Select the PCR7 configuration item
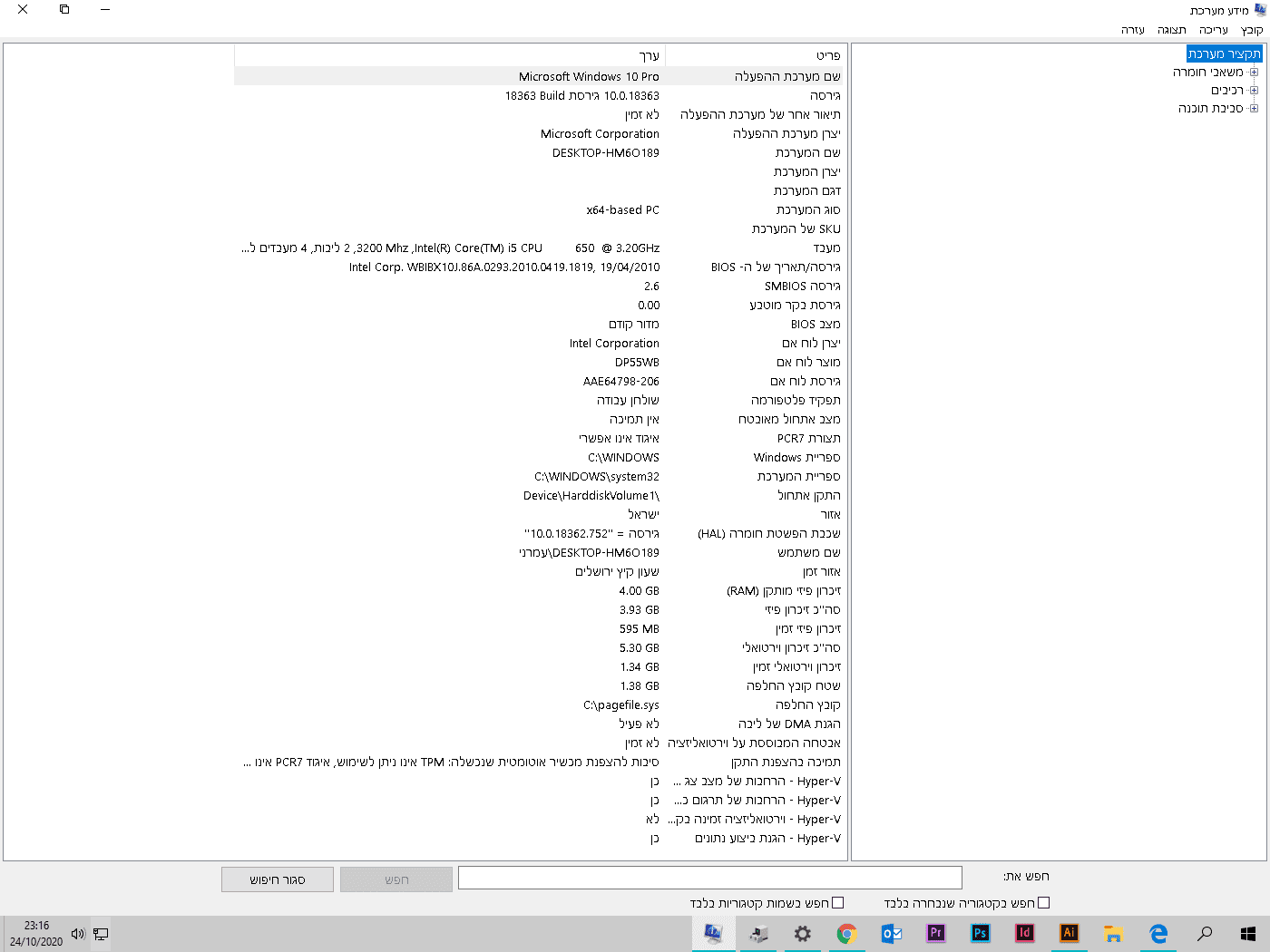The image size is (1270, 952). (x=808, y=438)
